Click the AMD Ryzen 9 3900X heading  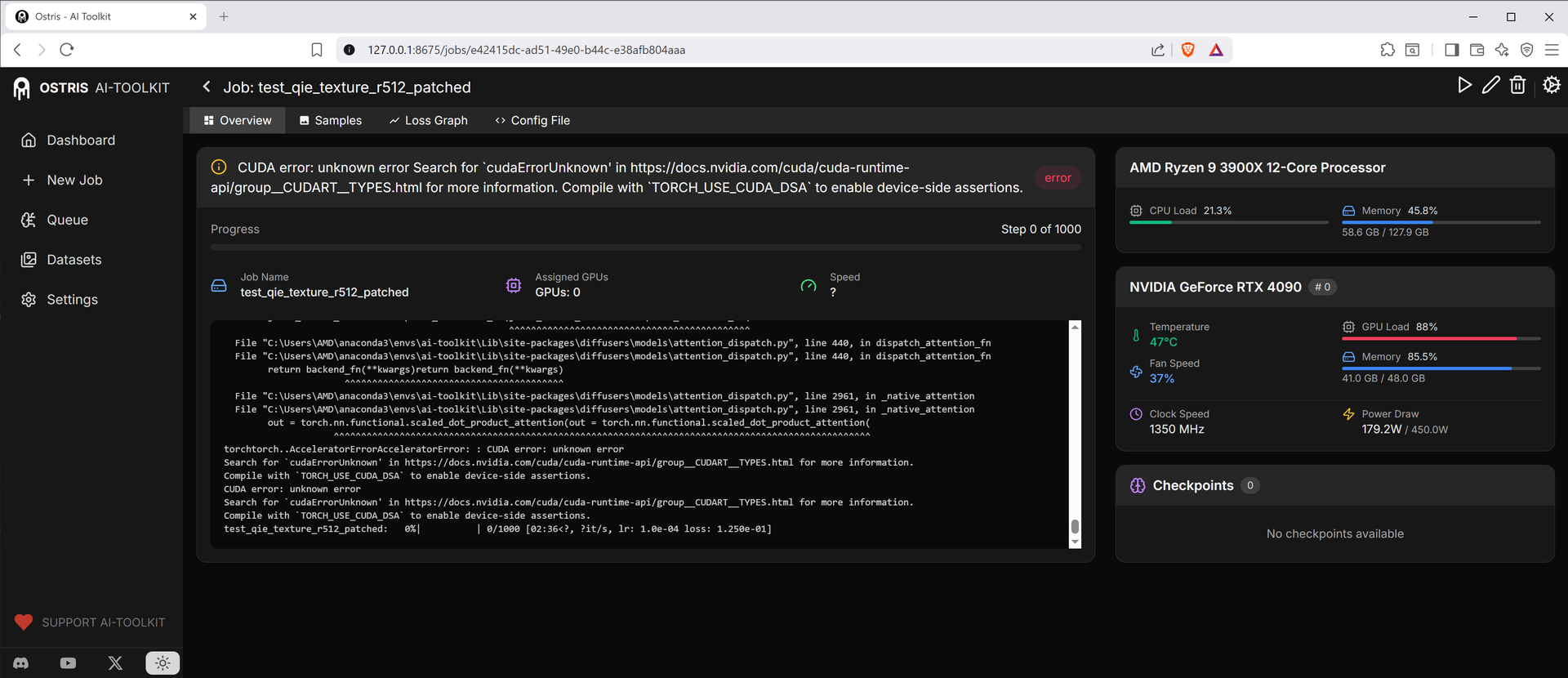point(1258,167)
